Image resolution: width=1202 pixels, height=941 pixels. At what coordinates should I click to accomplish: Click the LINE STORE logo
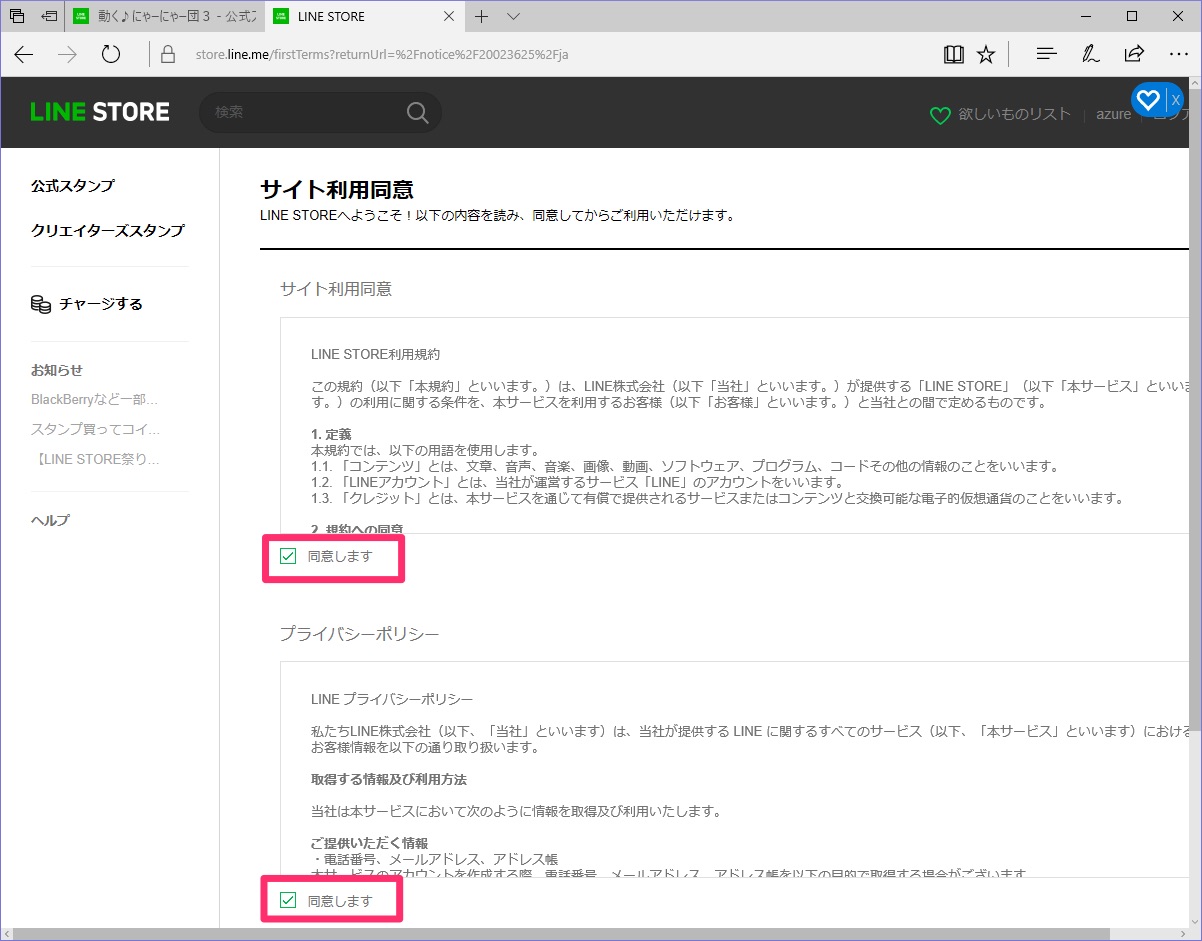tap(100, 112)
